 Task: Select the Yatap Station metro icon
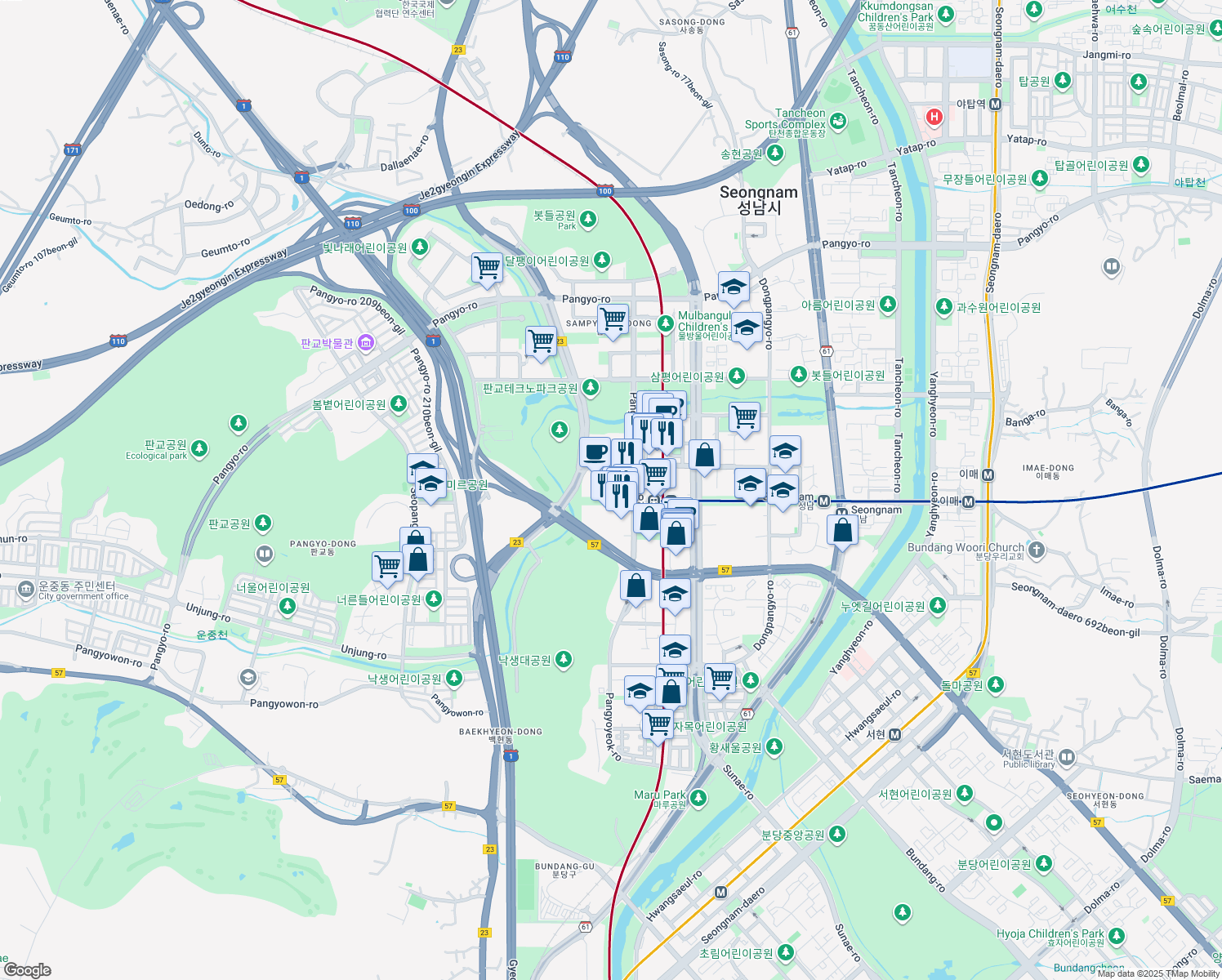(x=993, y=105)
